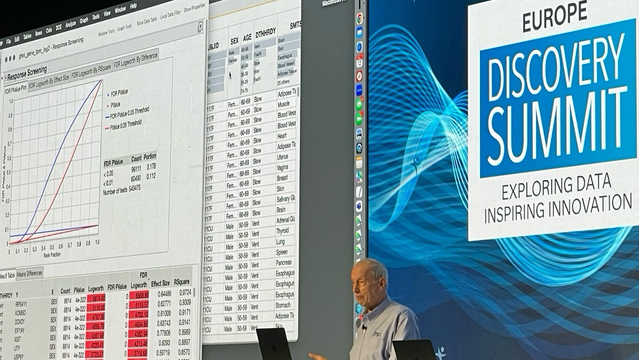Open the Help menu
639x360 pixels.
coord(133,6)
